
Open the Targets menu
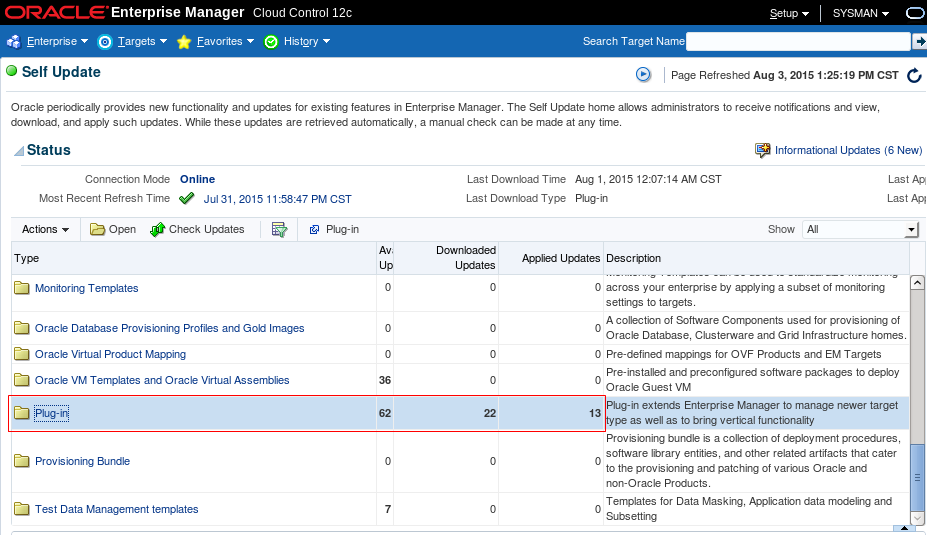pyautogui.click(x=142, y=41)
